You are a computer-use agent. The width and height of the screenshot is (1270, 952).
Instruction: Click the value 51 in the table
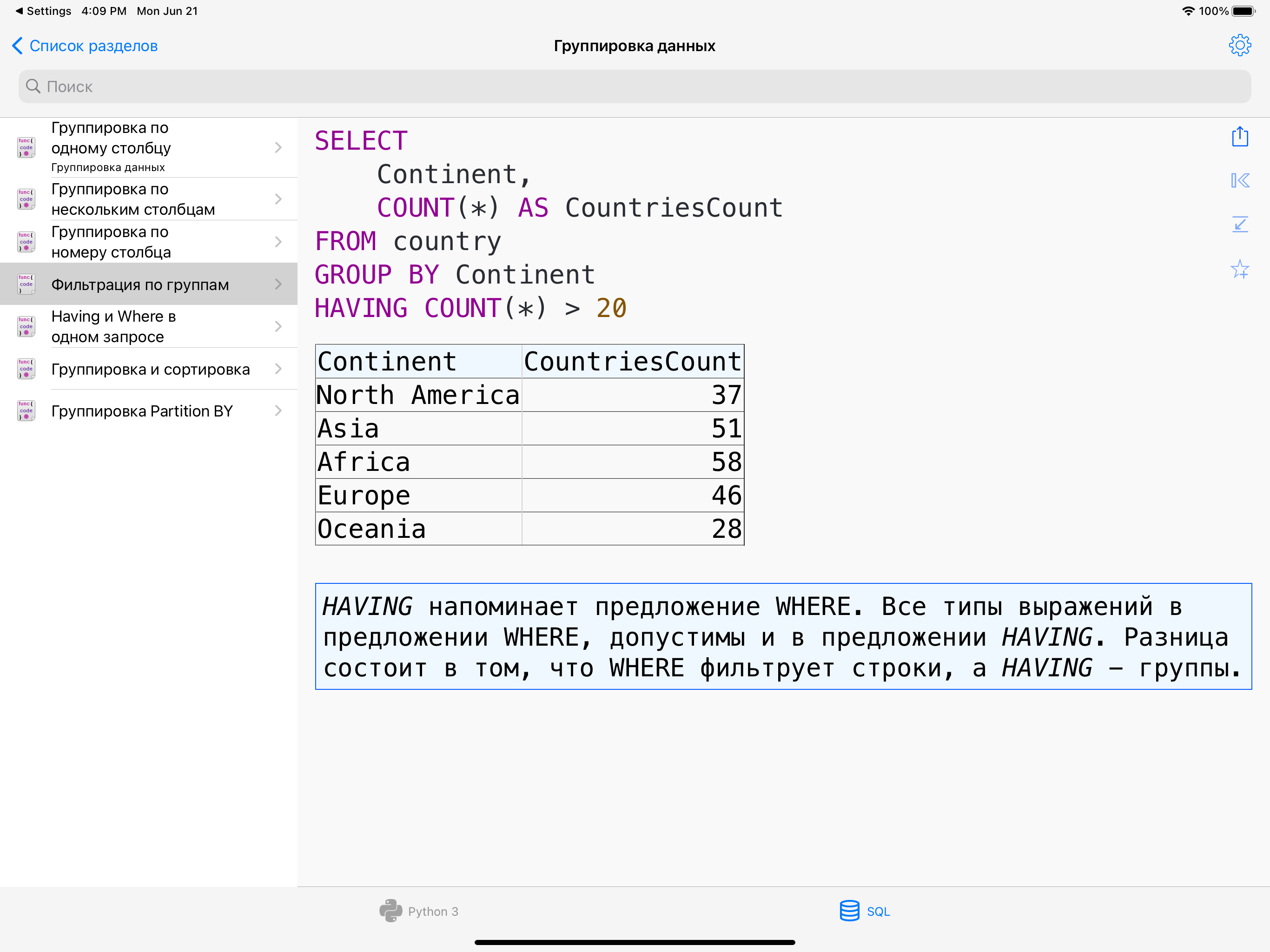tap(727, 428)
